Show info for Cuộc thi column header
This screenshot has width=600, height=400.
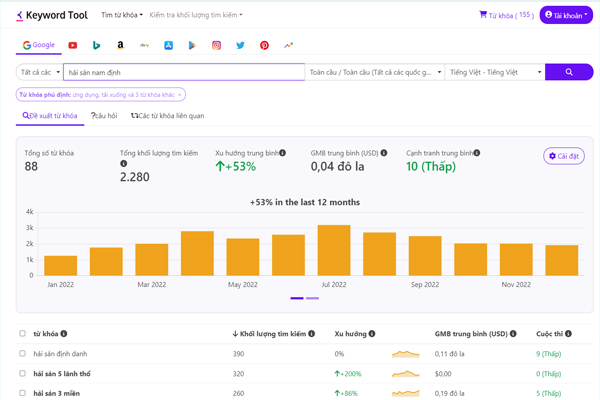tap(568, 333)
